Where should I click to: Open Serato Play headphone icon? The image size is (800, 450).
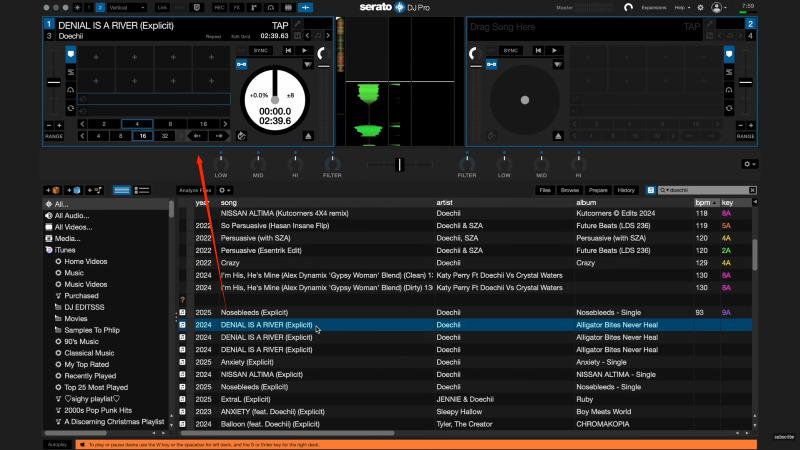click(271, 8)
